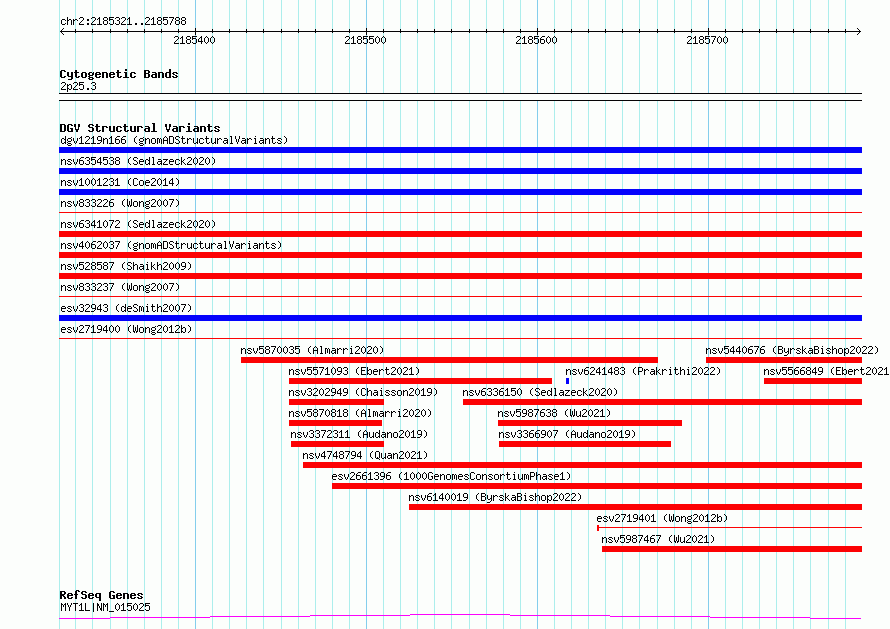Select variant nsv833237 (Wong2007) label
The width and height of the screenshot is (890, 629).
click(x=120, y=287)
